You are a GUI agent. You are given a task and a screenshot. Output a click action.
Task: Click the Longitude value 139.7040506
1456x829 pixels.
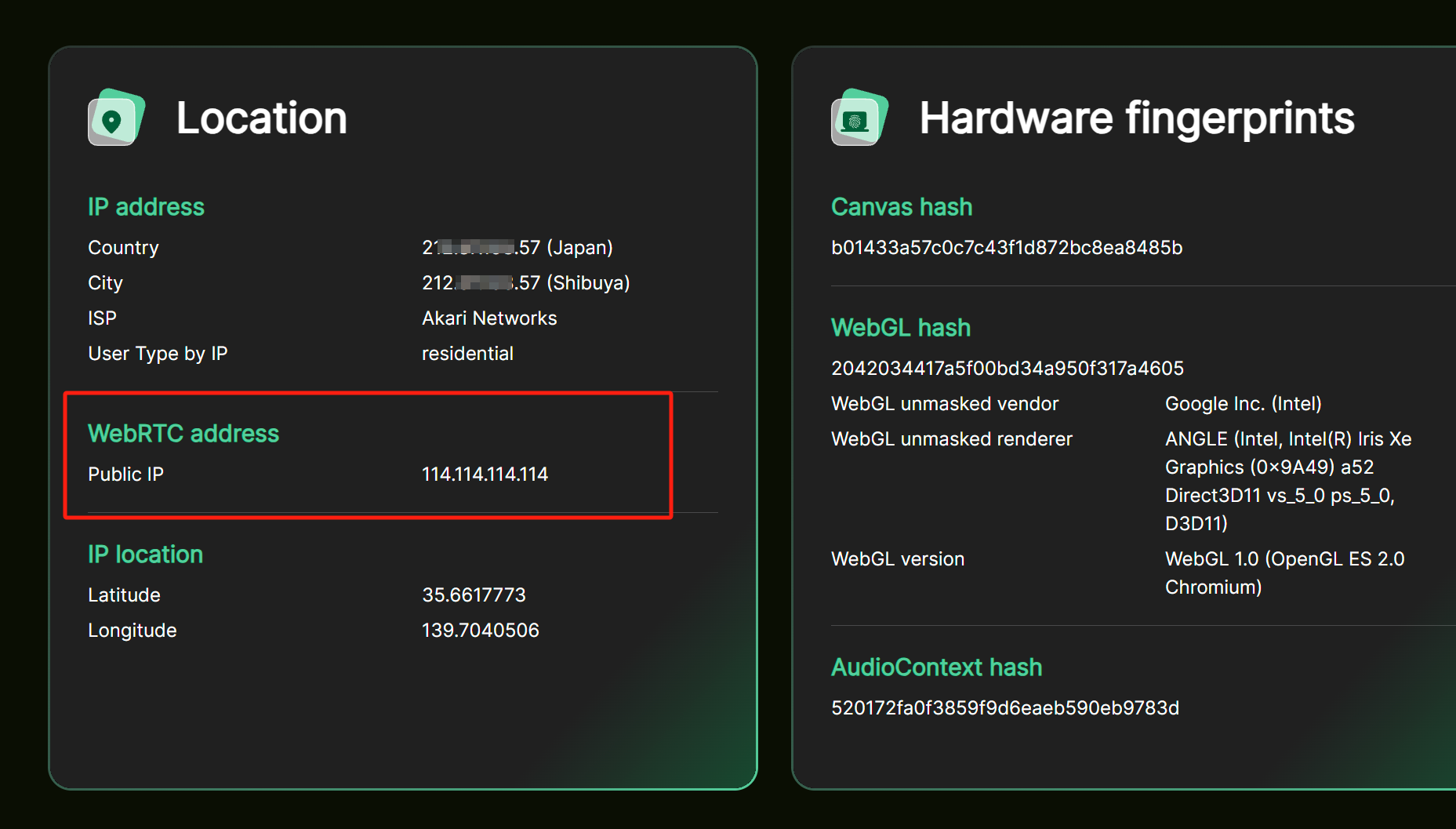481,631
